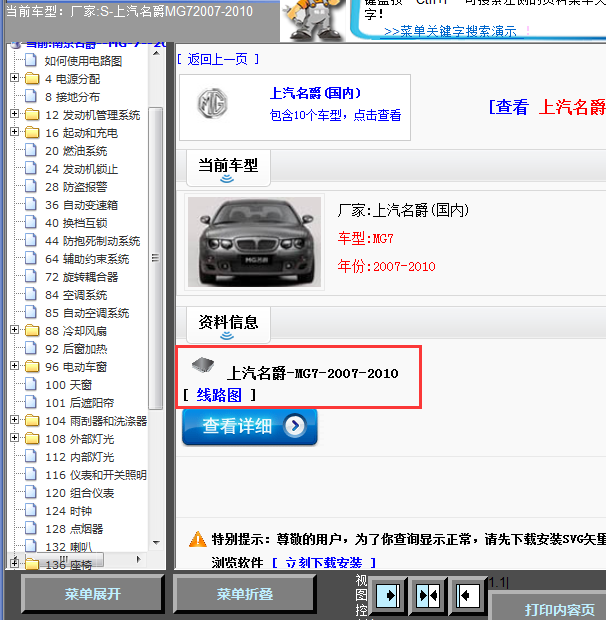The height and width of the screenshot is (620, 606).
Task: Click the 年份:2007-2010 text
Action: pos(386,266)
